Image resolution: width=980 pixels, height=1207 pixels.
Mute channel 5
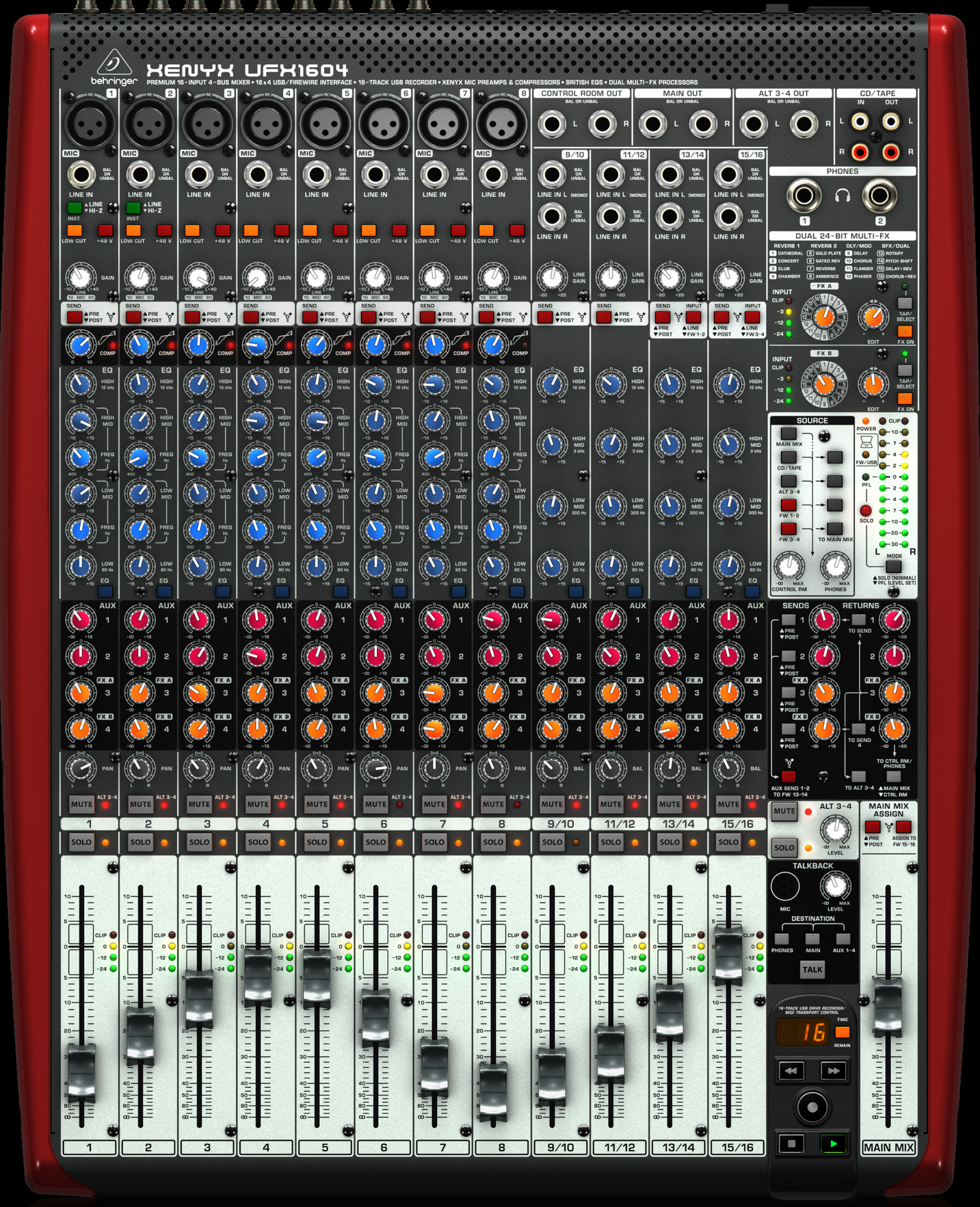[317, 804]
